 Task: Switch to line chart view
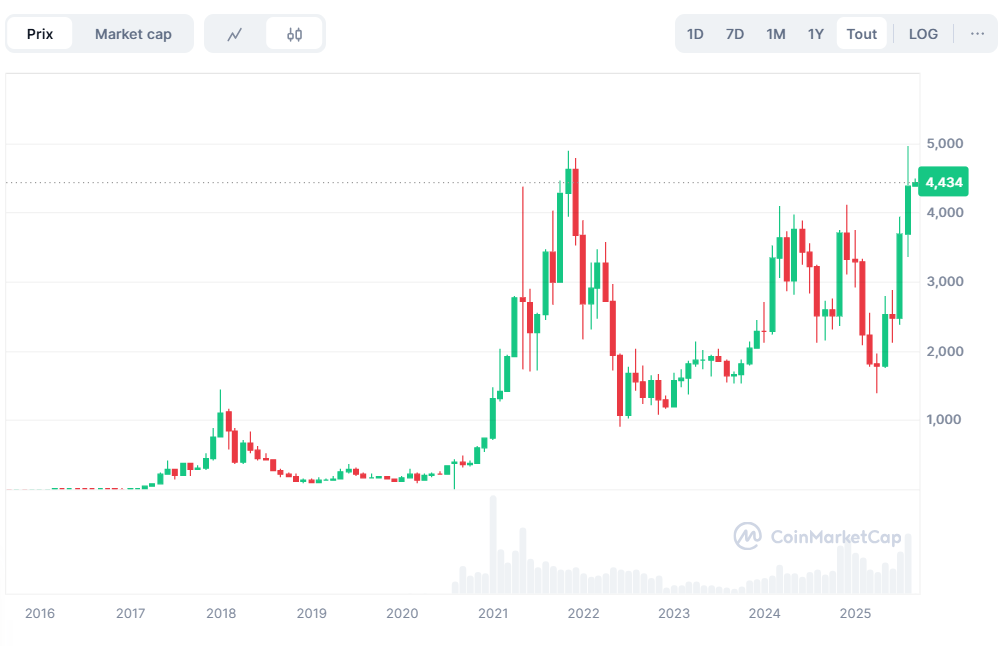(x=235, y=34)
